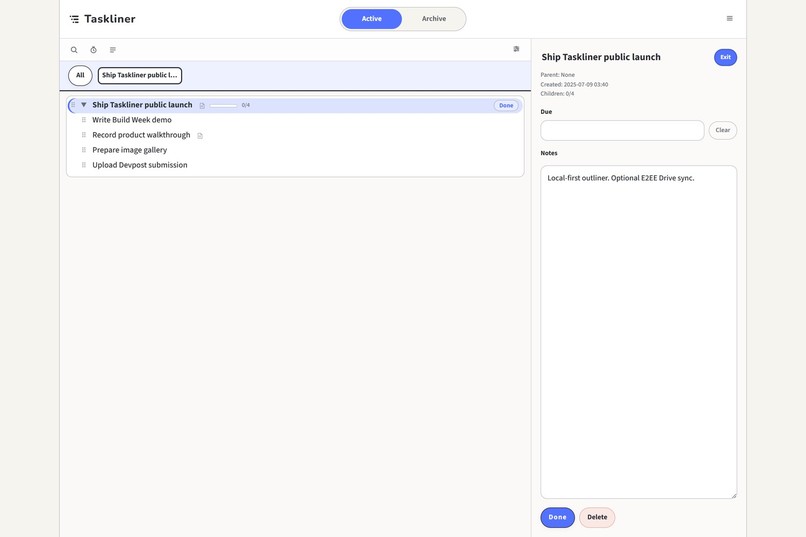Image resolution: width=806 pixels, height=537 pixels.
Task: Click drag handle of Upload Devpost submission
Action: 83,164
